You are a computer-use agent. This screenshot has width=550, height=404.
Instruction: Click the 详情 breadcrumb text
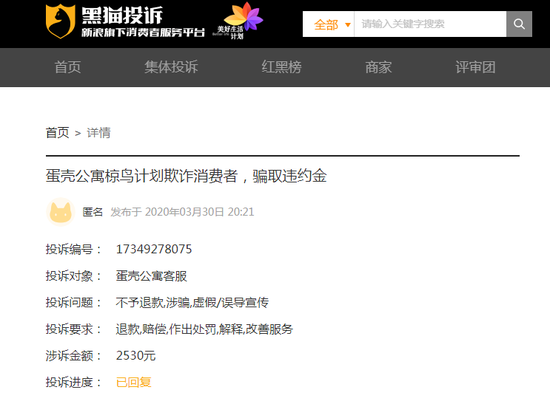tap(99, 133)
